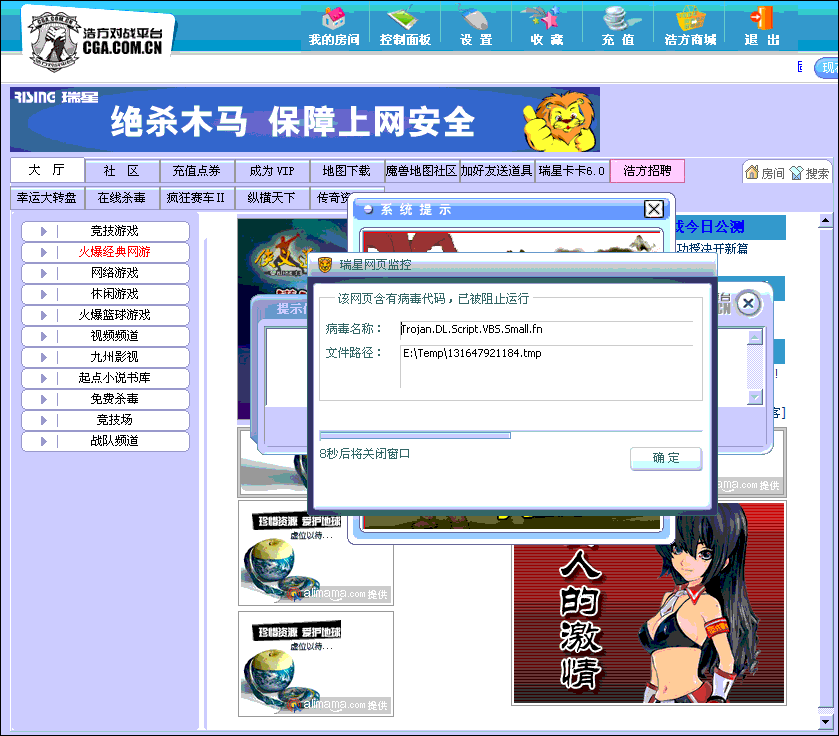
Task: Expand 火爆篮球游戏 category arrow
Action: click(x=43, y=315)
